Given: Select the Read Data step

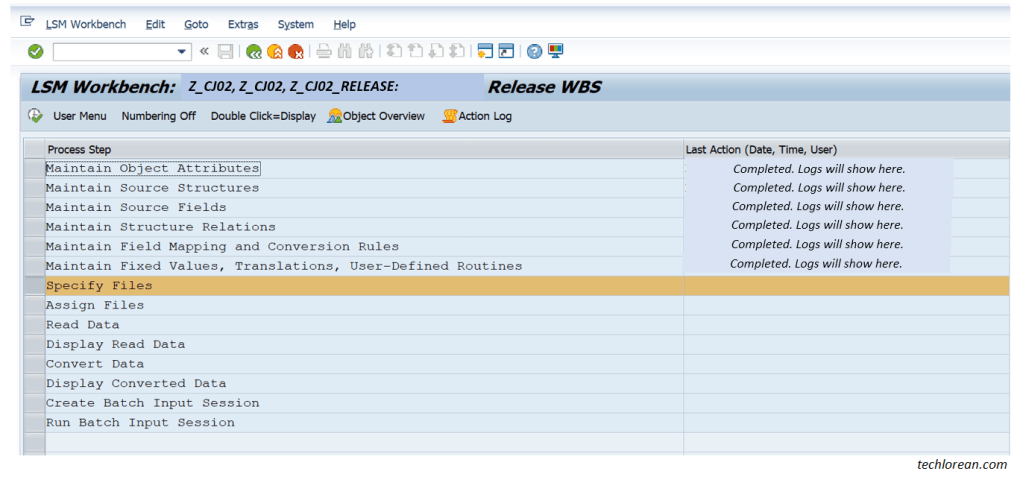Looking at the screenshot, I should tap(82, 325).
